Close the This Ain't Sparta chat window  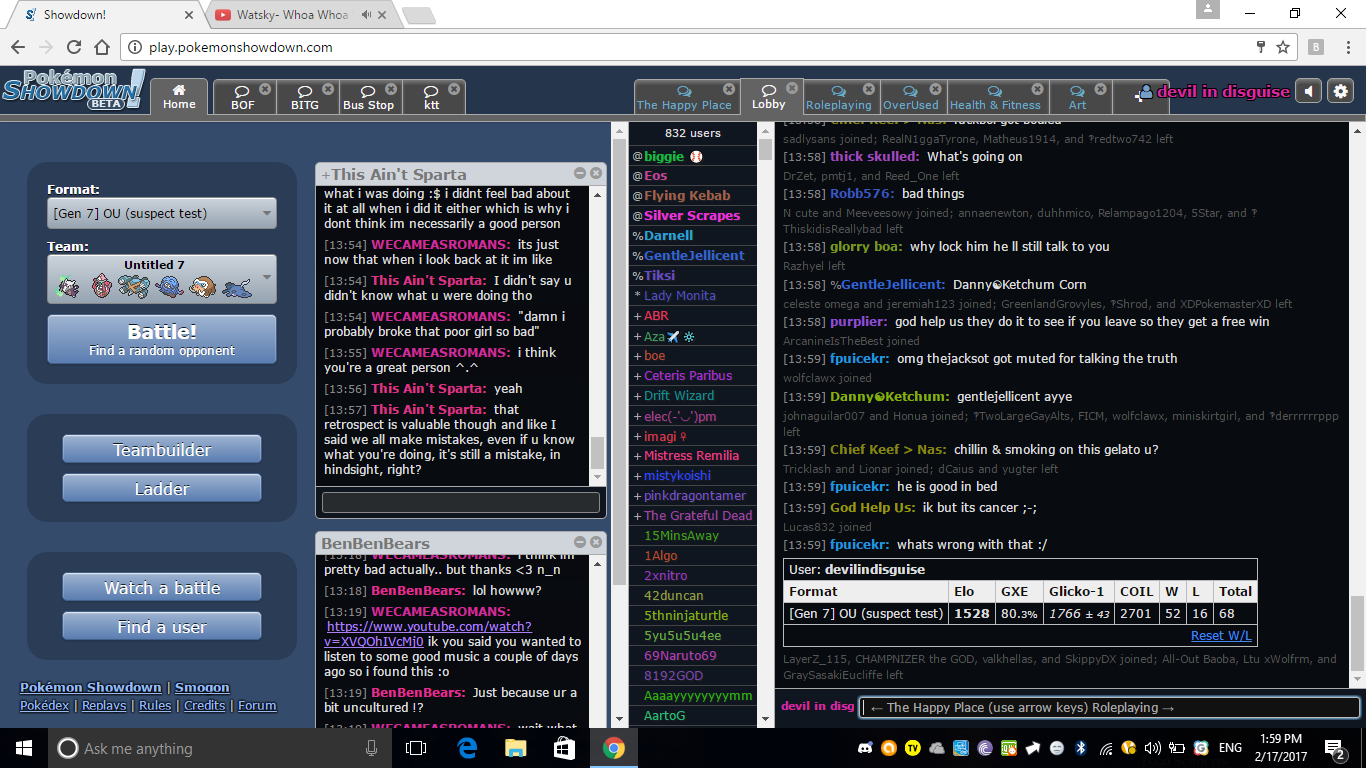[x=596, y=173]
